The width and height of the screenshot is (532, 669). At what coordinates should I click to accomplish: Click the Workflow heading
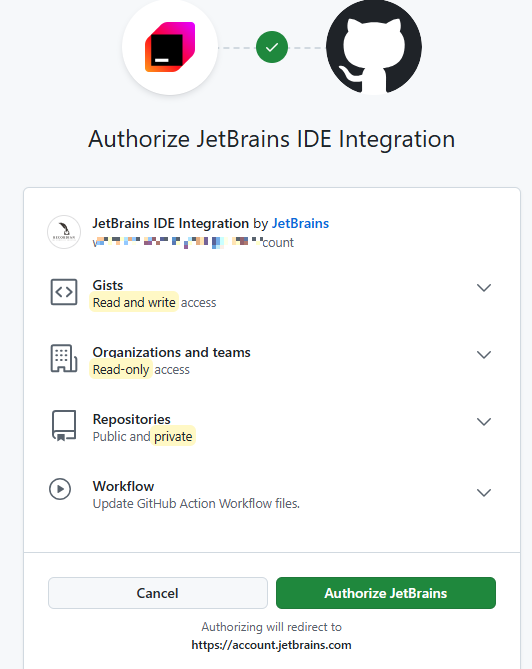[x=123, y=486]
